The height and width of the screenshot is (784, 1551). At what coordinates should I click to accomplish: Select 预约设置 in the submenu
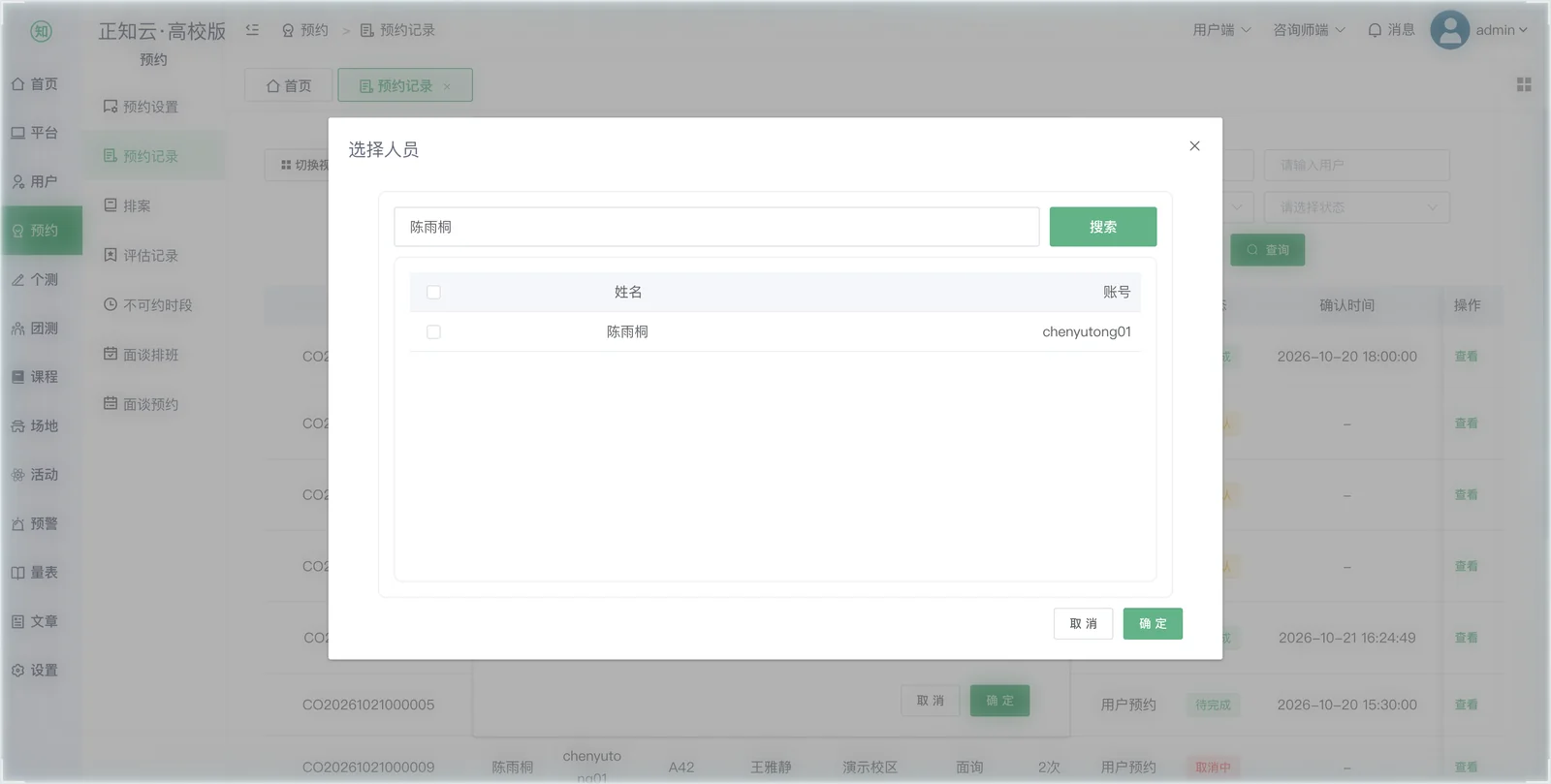pos(142,107)
